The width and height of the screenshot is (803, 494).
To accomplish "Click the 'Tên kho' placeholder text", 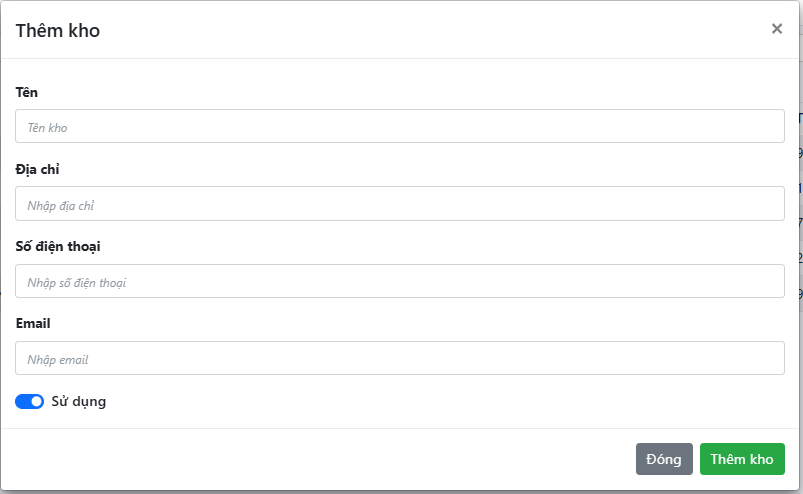I will pos(48,127).
